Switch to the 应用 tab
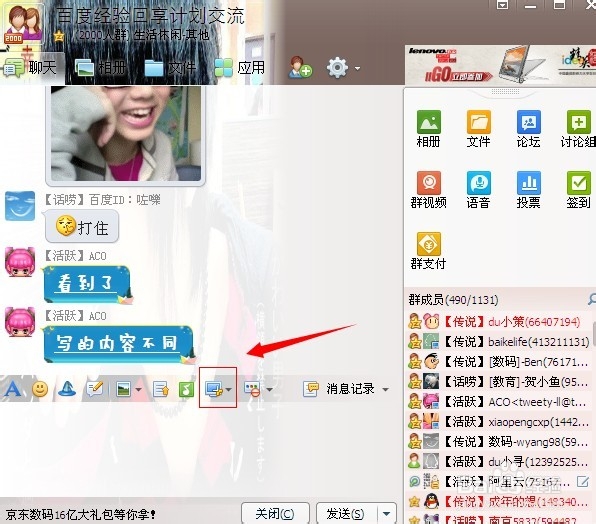The width and height of the screenshot is (596, 524). click(x=240, y=68)
